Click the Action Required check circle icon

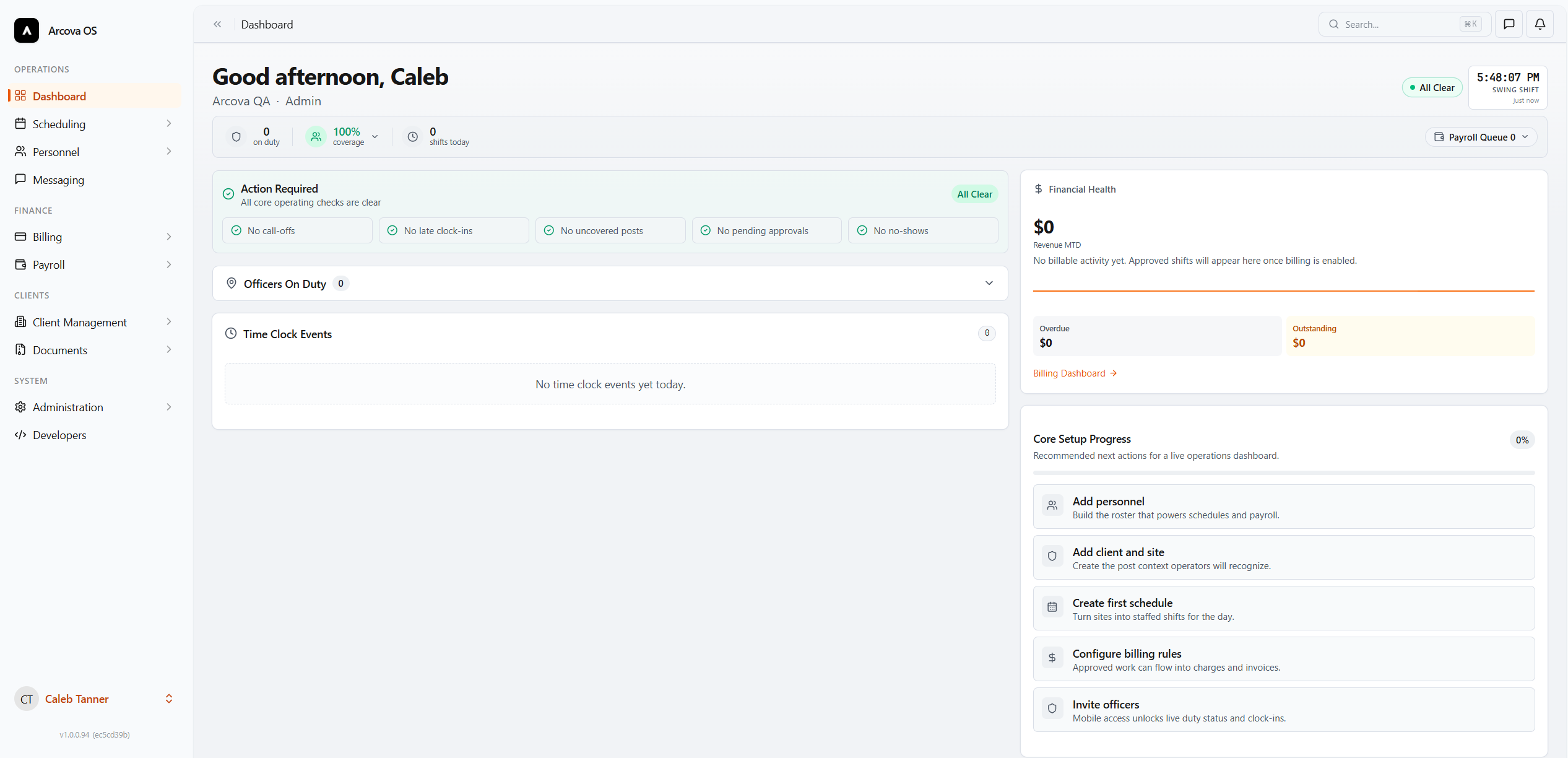pyautogui.click(x=228, y=194)
